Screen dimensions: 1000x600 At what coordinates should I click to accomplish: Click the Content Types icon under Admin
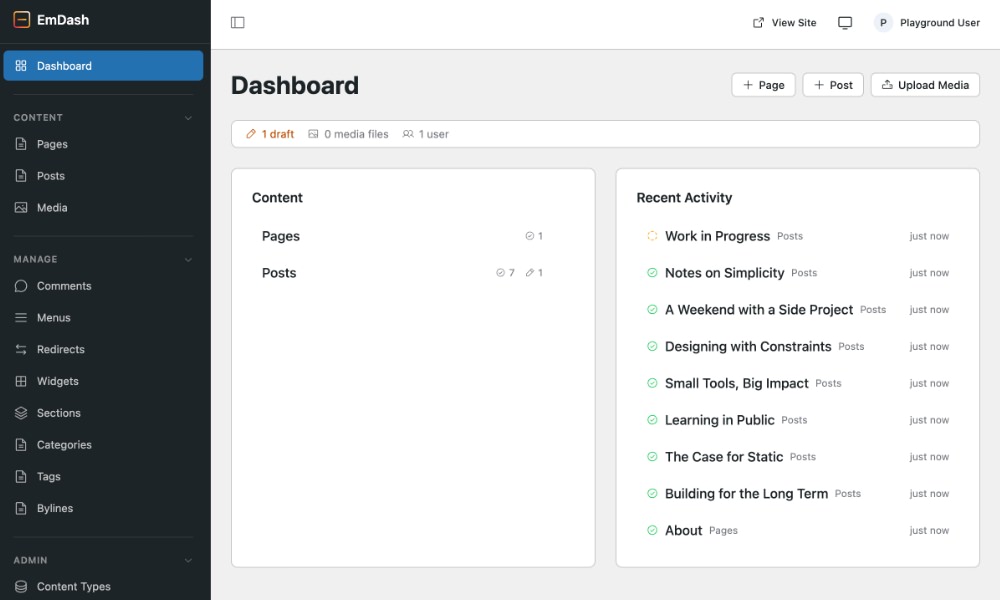(19, 587)
